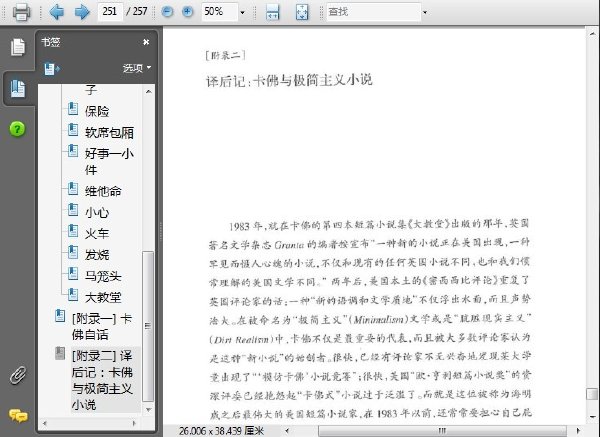The image size is (600, 437).
Task: Click the [附录二] label on the page
Action: pos(225,55)
